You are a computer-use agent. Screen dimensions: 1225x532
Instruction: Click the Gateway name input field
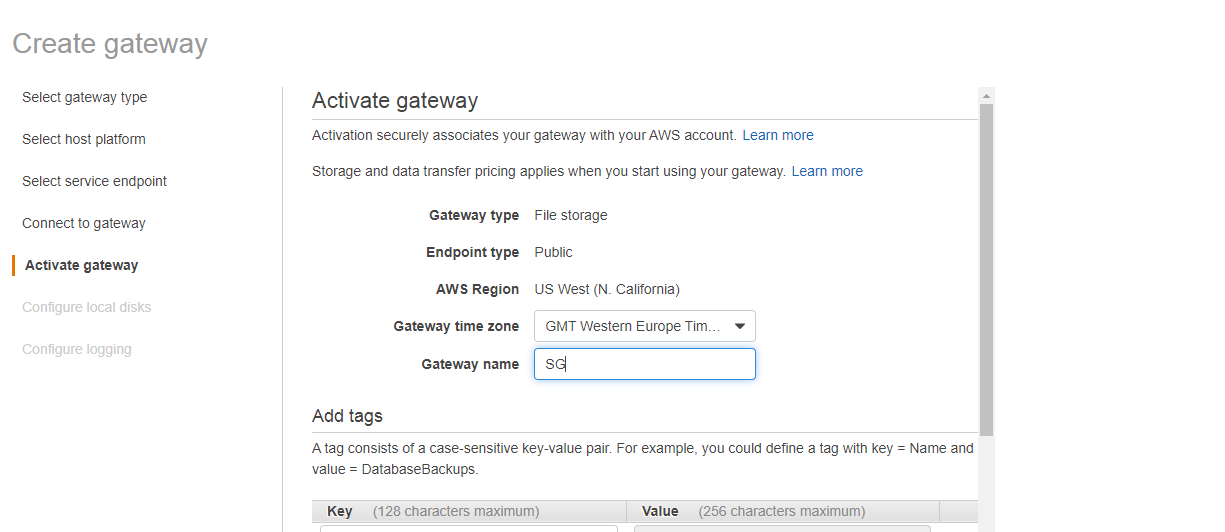(x=644, y=364)
